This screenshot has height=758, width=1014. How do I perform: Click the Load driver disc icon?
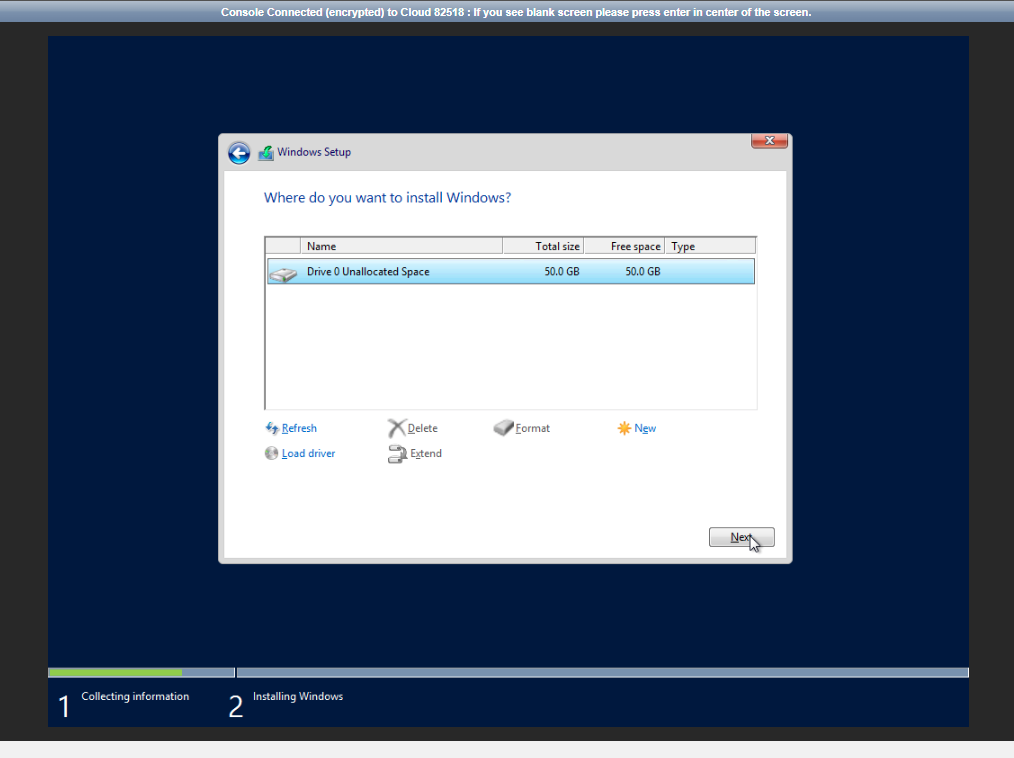[x=272, y=453]
